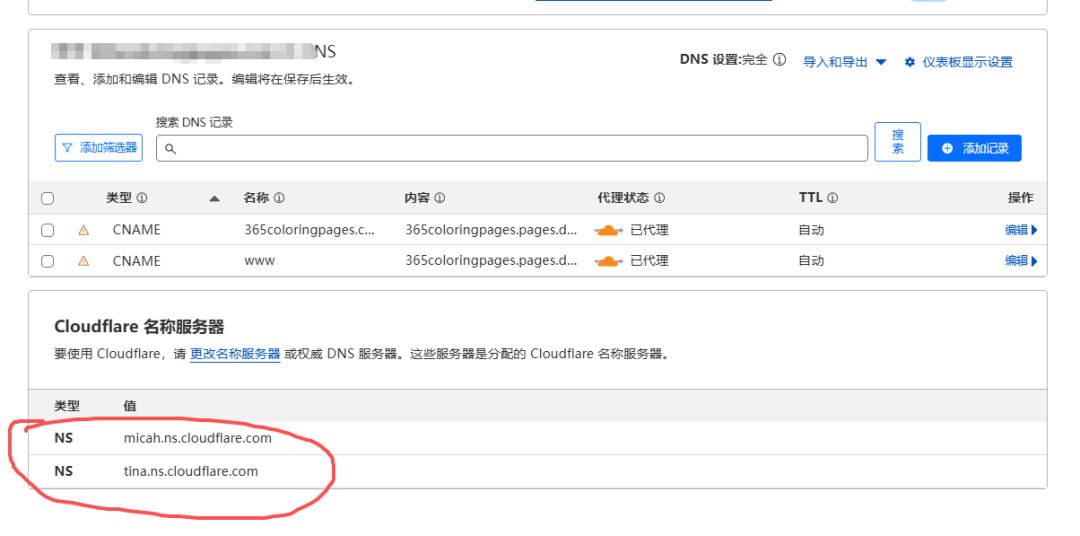This screenshot has width=1080, height=536.
Task: Open the 导入和导出 dropdown
Action: (x=844, y=62)
